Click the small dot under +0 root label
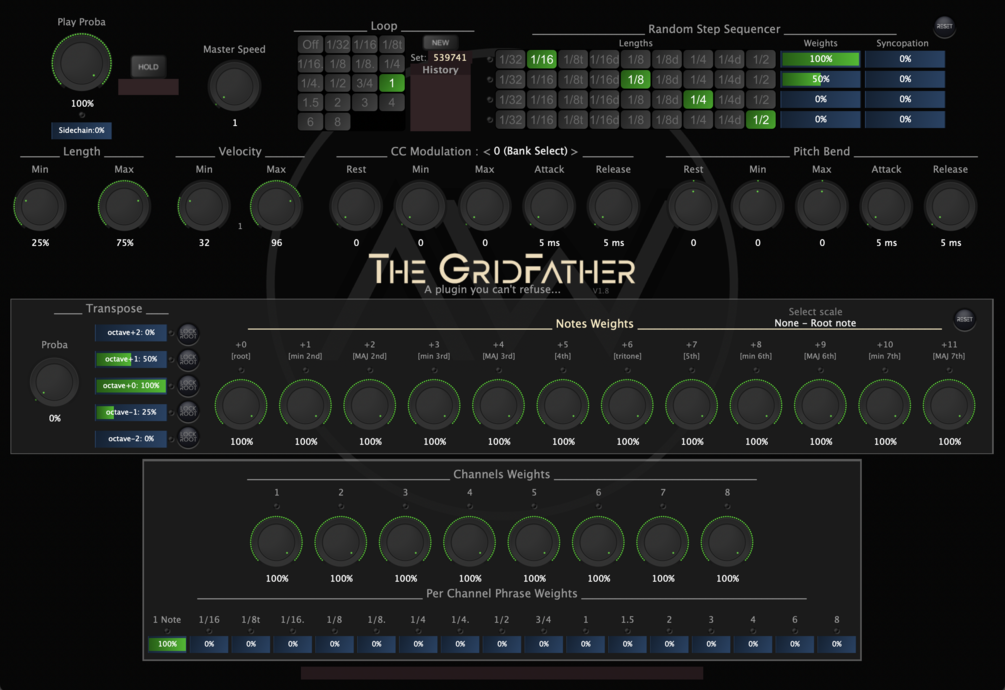 [x=241, y=370]
